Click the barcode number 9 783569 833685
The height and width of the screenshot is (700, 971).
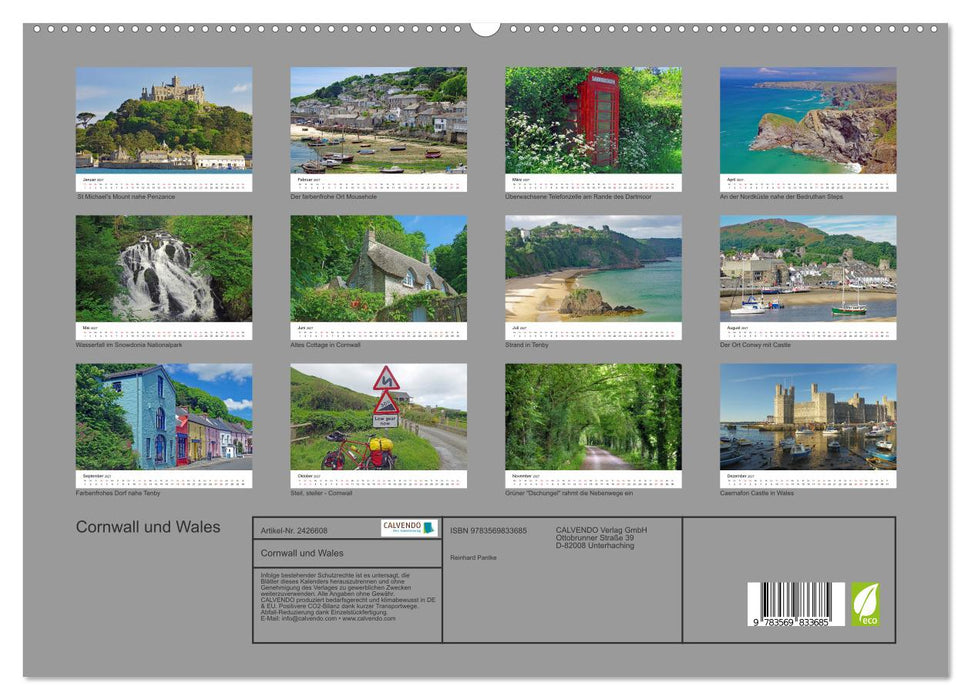coord(791,622)
